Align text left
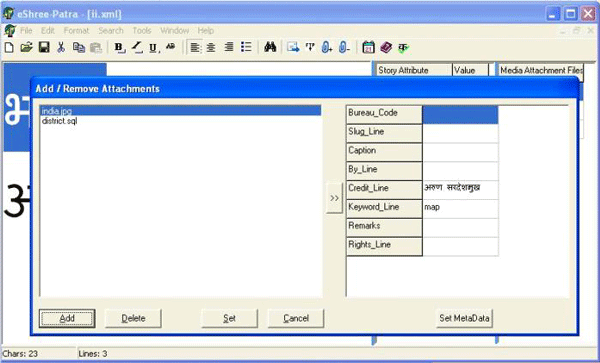Screen dimensions: 600x363 [x=195, y=47]
